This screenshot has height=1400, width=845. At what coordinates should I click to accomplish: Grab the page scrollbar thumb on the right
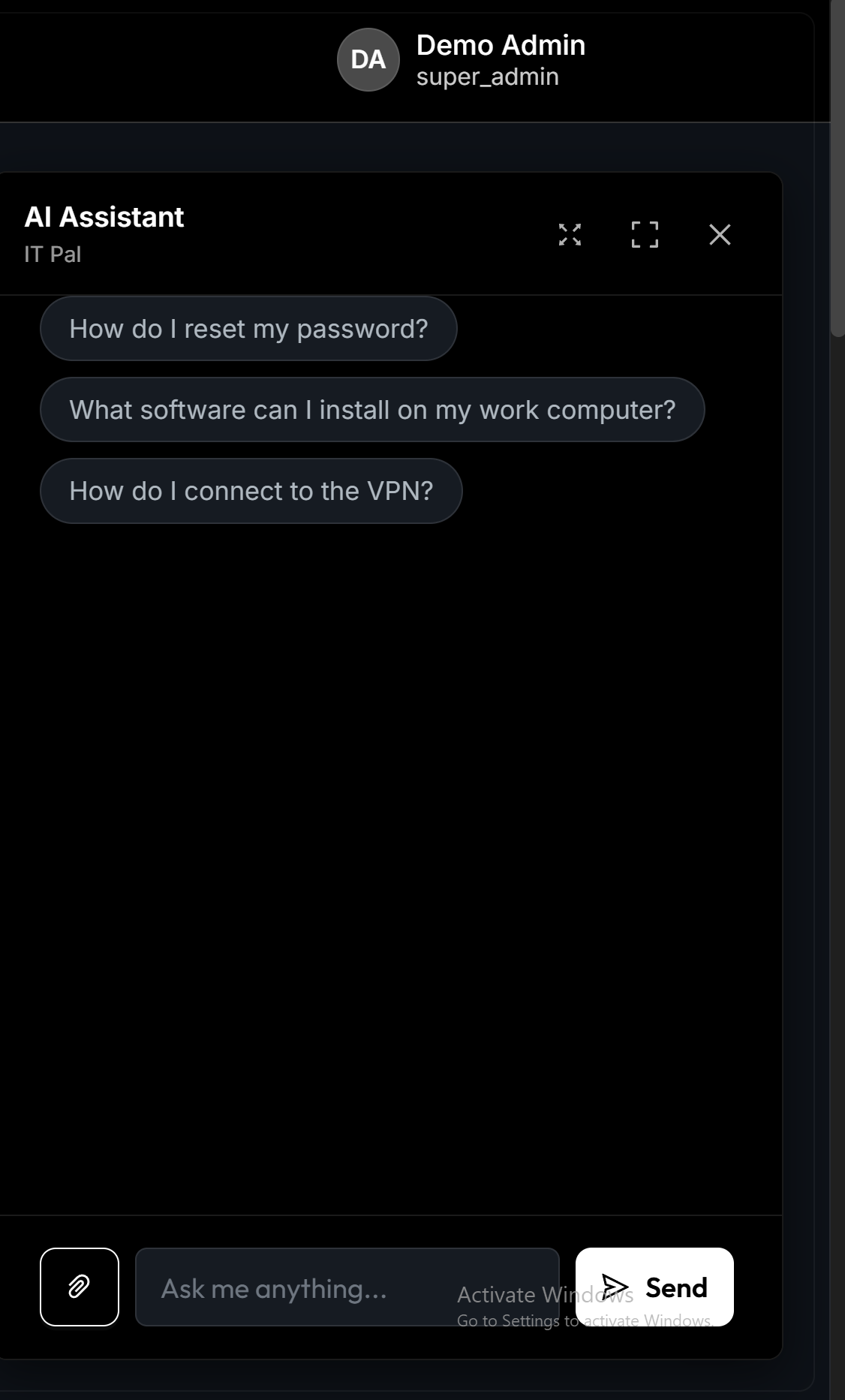[x=837, y=165]
